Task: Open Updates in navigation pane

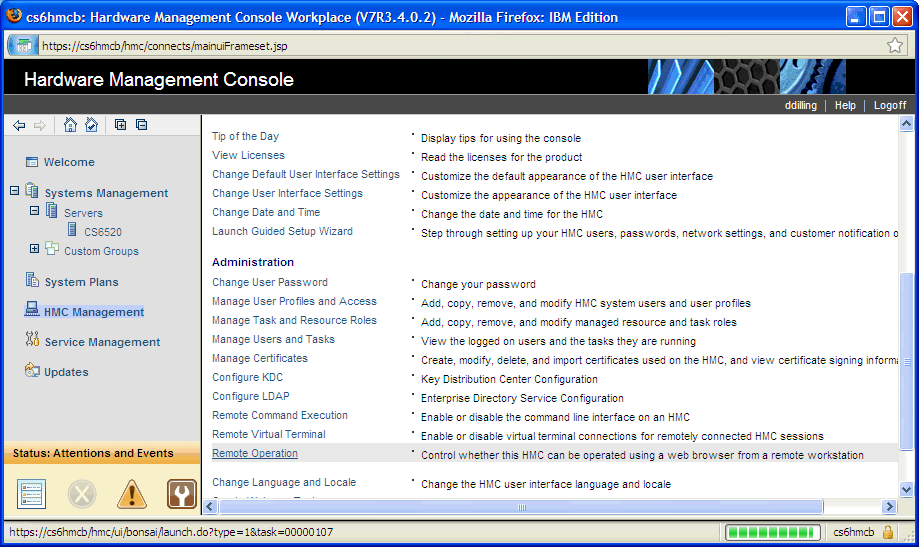Action: point(66,372)
